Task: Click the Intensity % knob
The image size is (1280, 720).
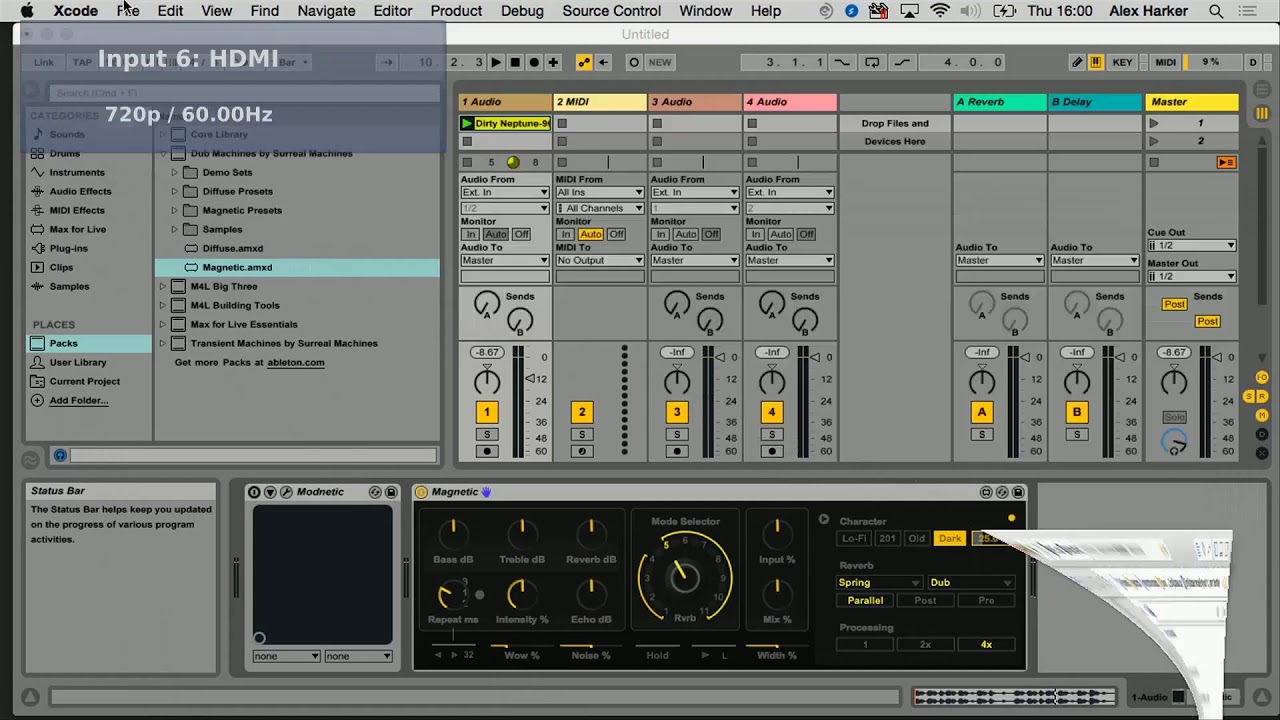Action: [521, 593]
